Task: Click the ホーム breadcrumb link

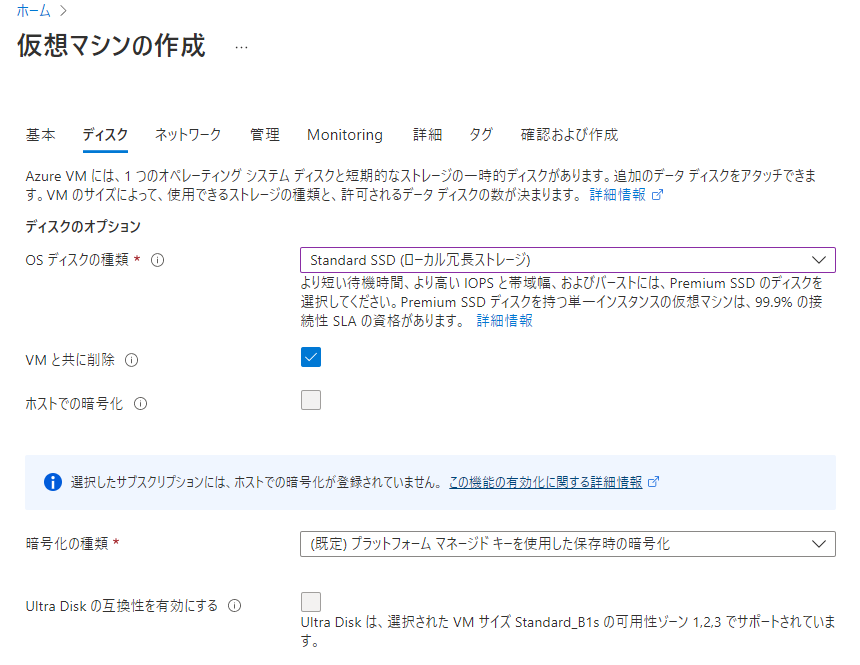Action: (33, 10)
